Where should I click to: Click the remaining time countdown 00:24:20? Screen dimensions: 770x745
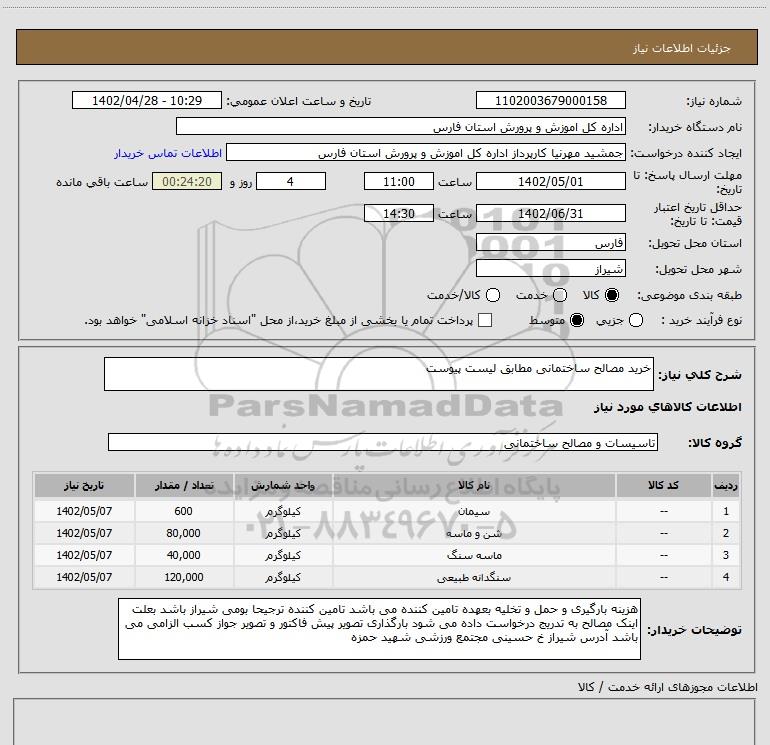(x=187, y=182)
